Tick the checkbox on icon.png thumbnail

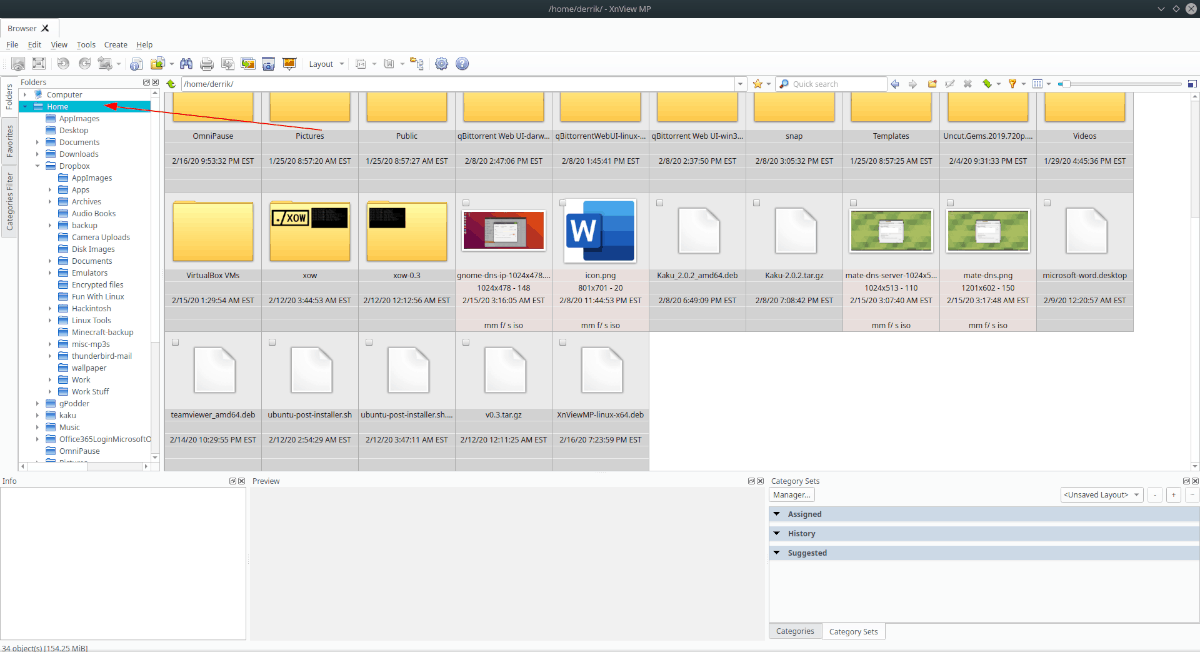click(x=562, y=202)
